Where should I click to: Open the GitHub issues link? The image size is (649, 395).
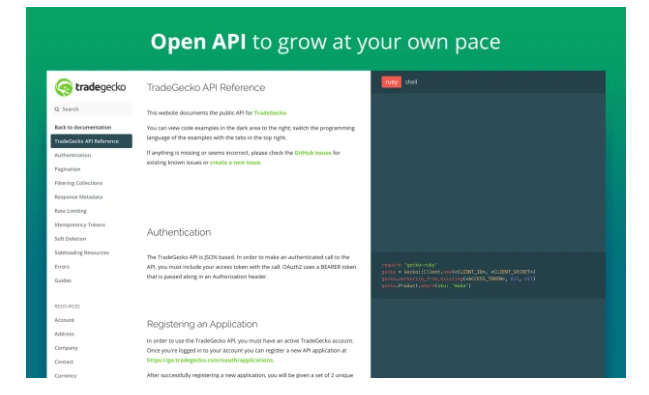[313, 153]
